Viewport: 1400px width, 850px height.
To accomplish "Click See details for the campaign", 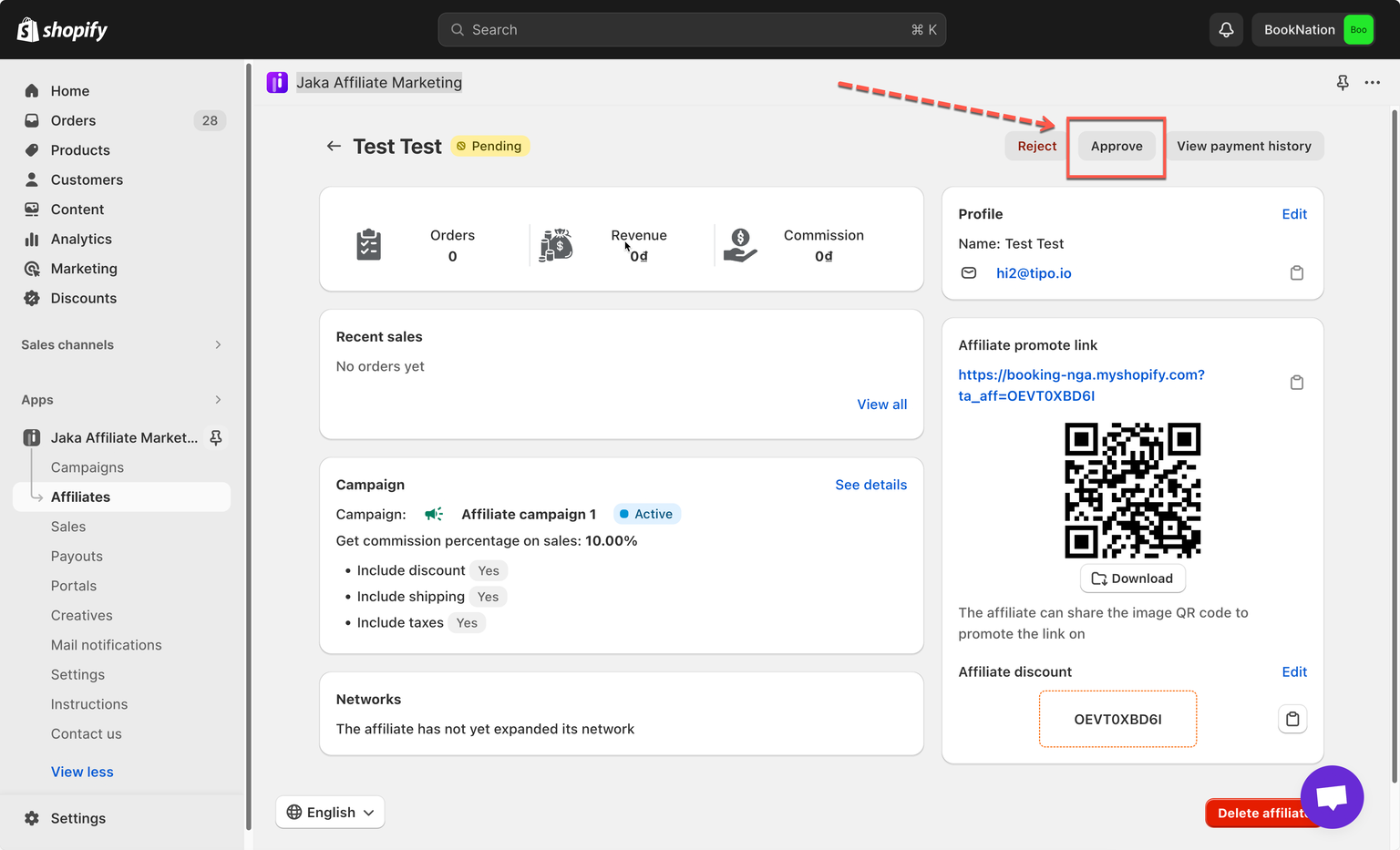I will 870,485.
